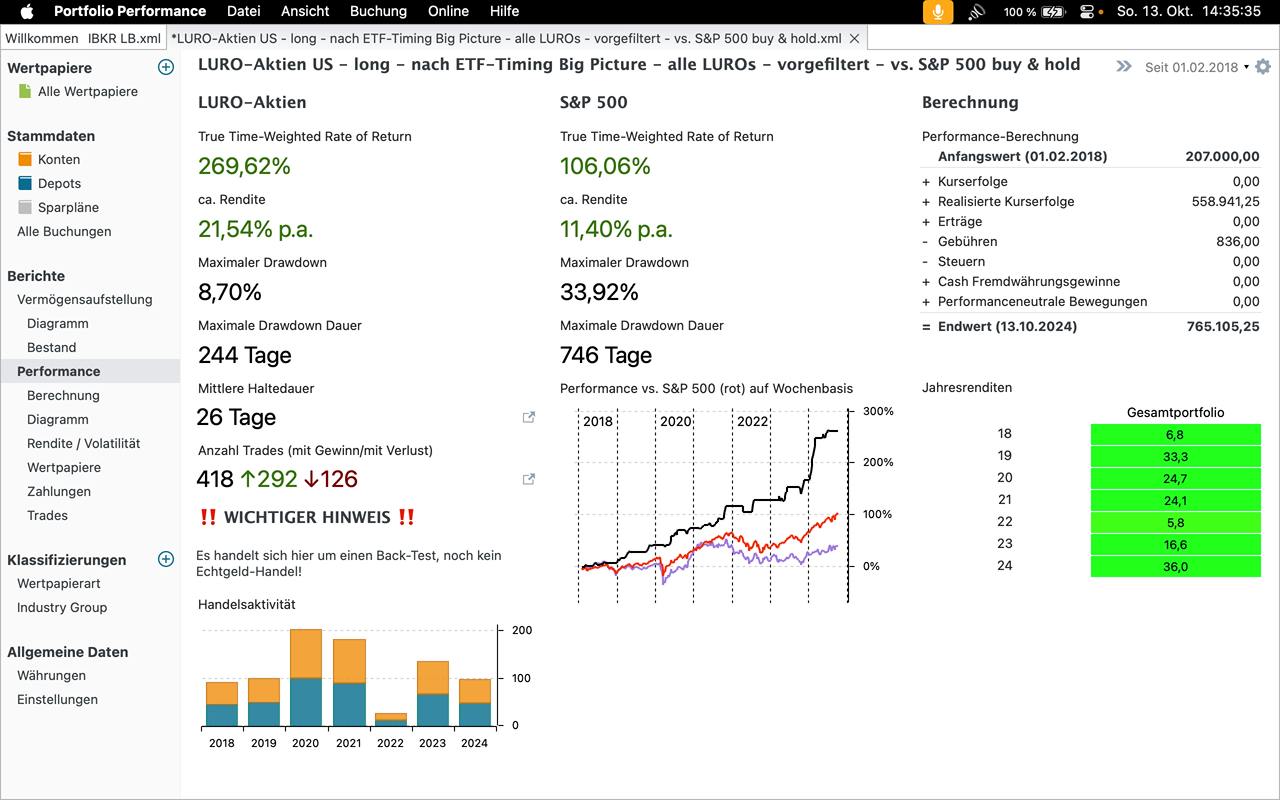
Task: Click the orange microphone icon in the menu bar
Action: (938, 12)
